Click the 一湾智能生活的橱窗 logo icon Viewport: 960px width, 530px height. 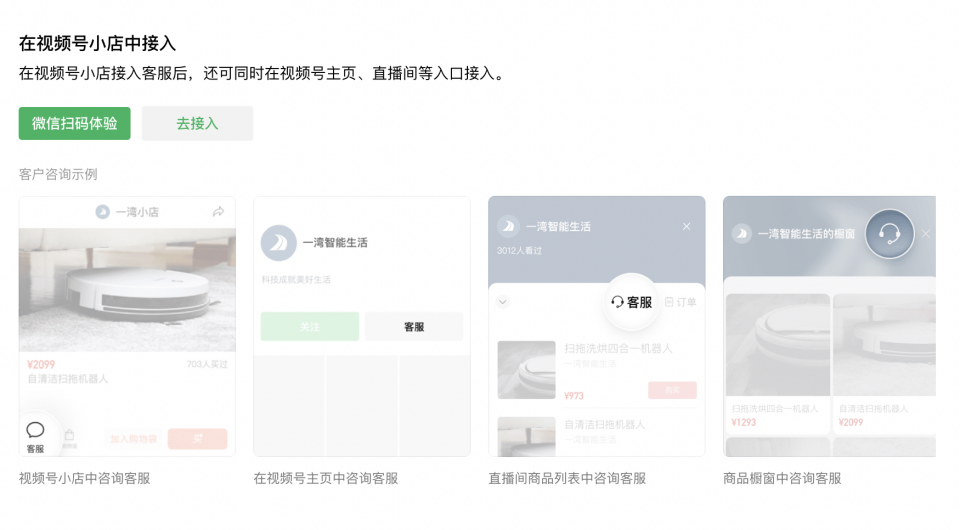(741, 234)
